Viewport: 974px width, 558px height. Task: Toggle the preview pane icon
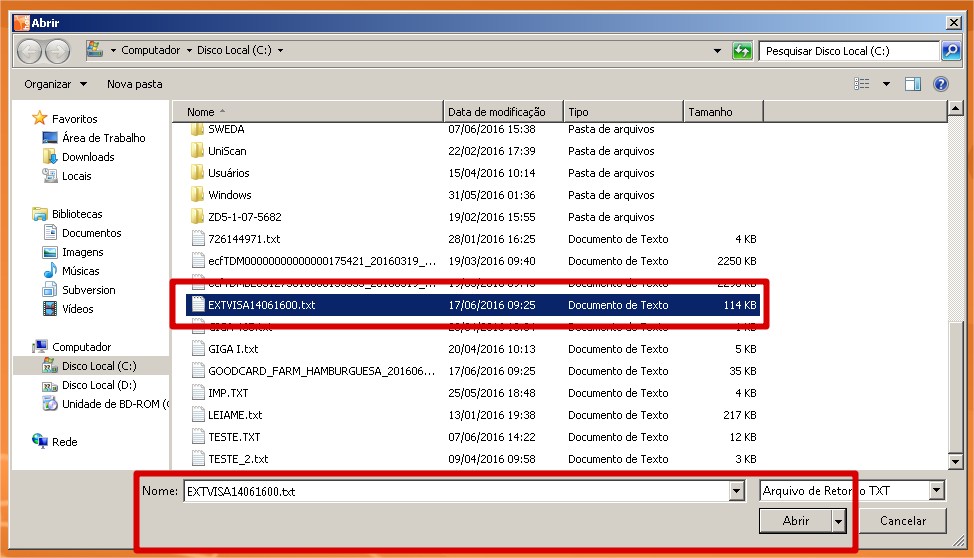(x=912, y=85)
